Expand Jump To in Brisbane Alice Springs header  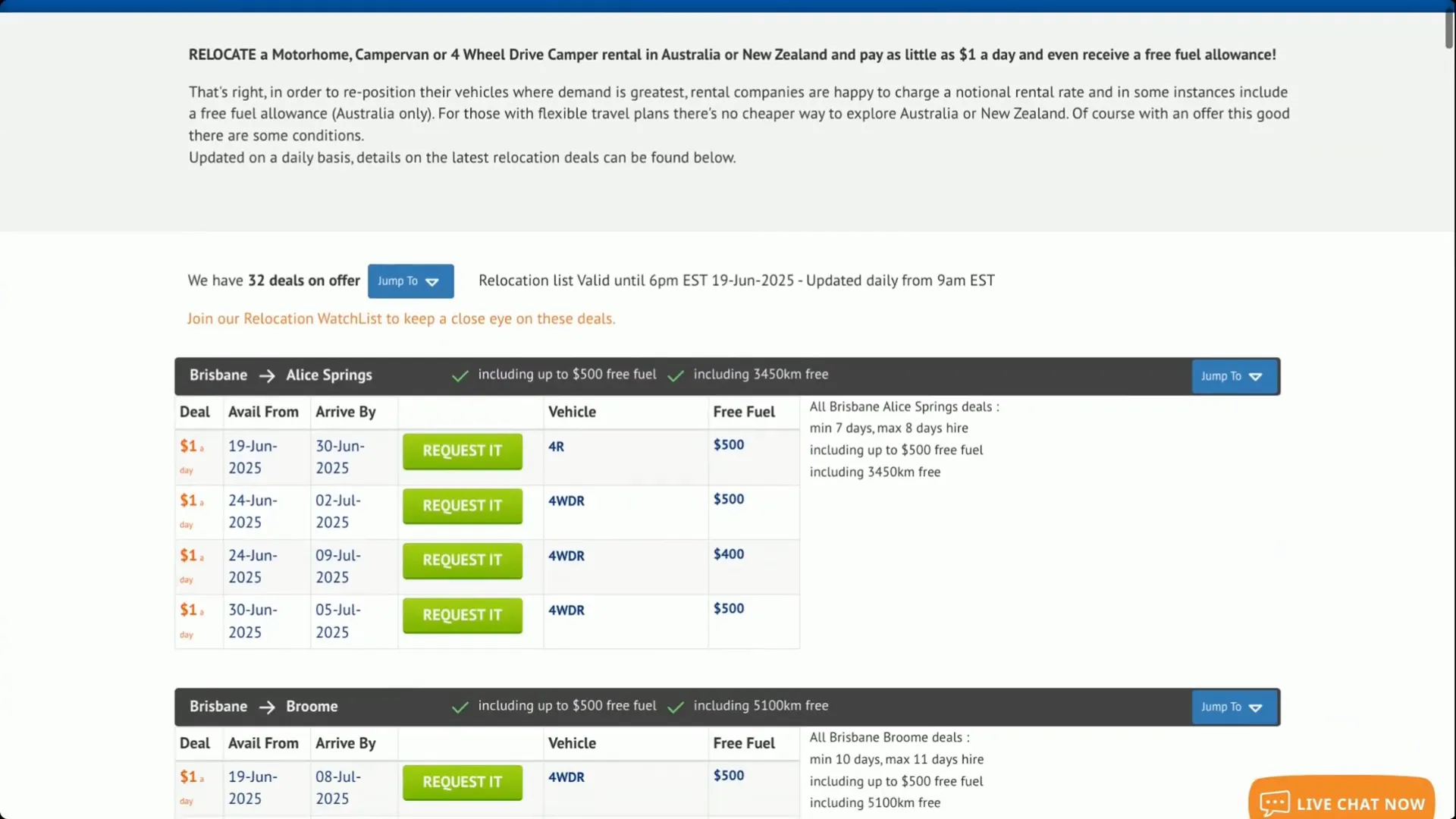coord(1233,376)
